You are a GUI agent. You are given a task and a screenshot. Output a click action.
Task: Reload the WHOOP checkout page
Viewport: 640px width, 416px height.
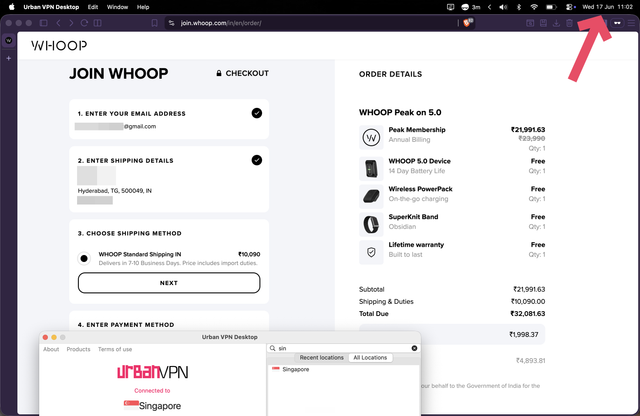(x=84, y=23)
